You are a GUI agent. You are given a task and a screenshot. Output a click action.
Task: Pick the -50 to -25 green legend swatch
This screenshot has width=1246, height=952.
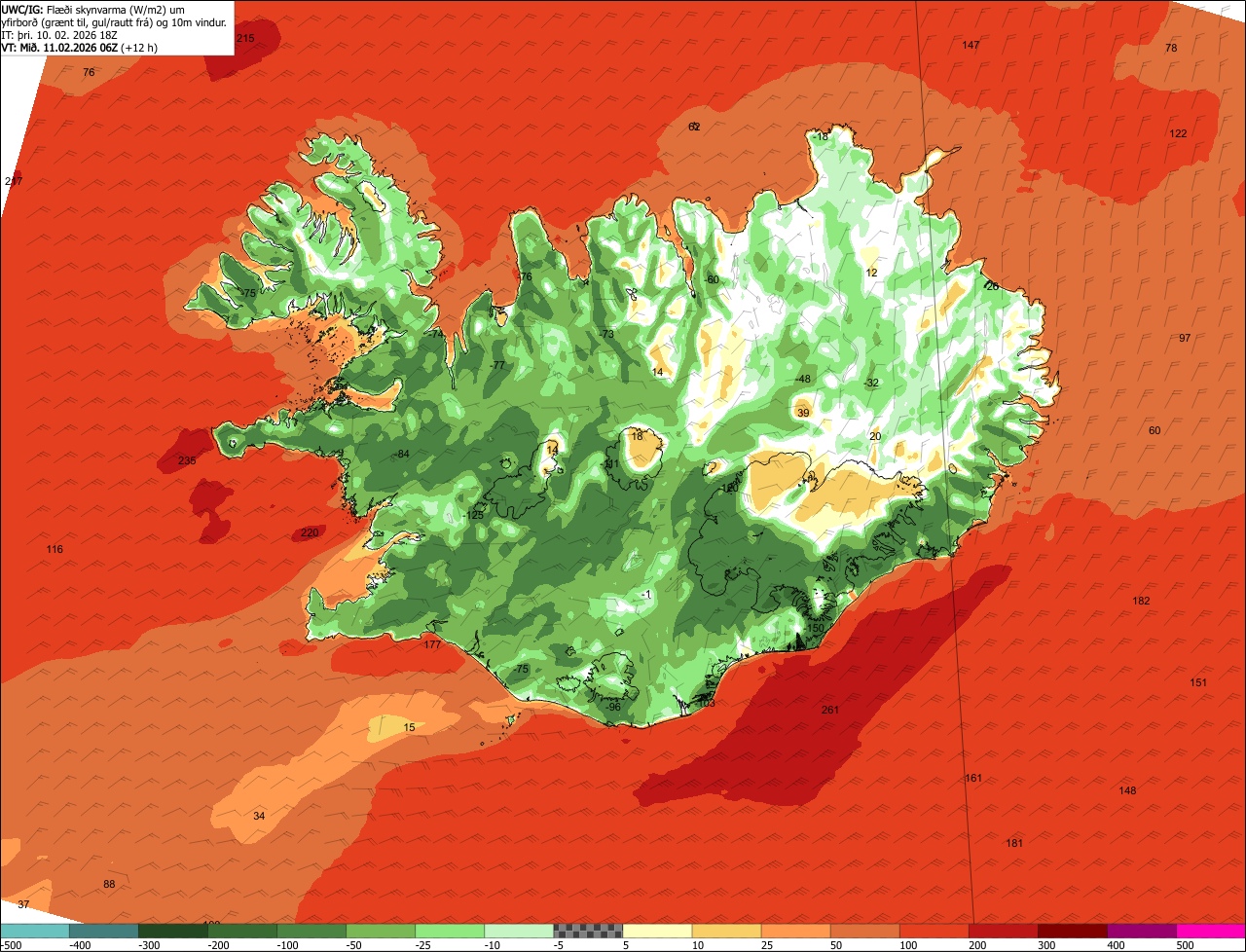[x=381, y=931]
